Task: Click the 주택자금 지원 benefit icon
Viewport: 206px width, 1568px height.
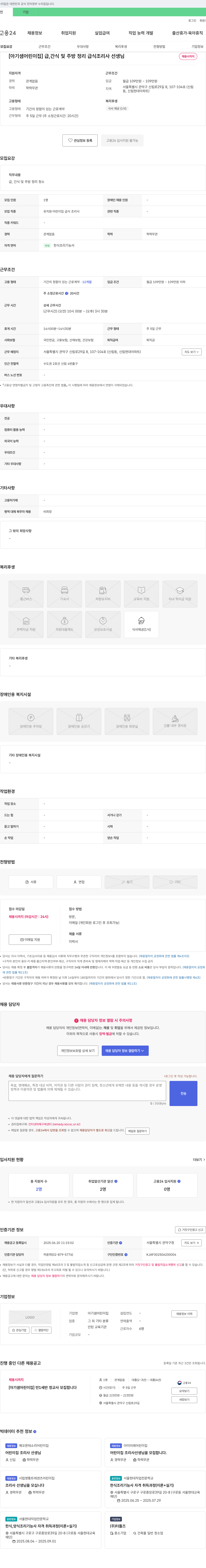Action: point(26,625)
